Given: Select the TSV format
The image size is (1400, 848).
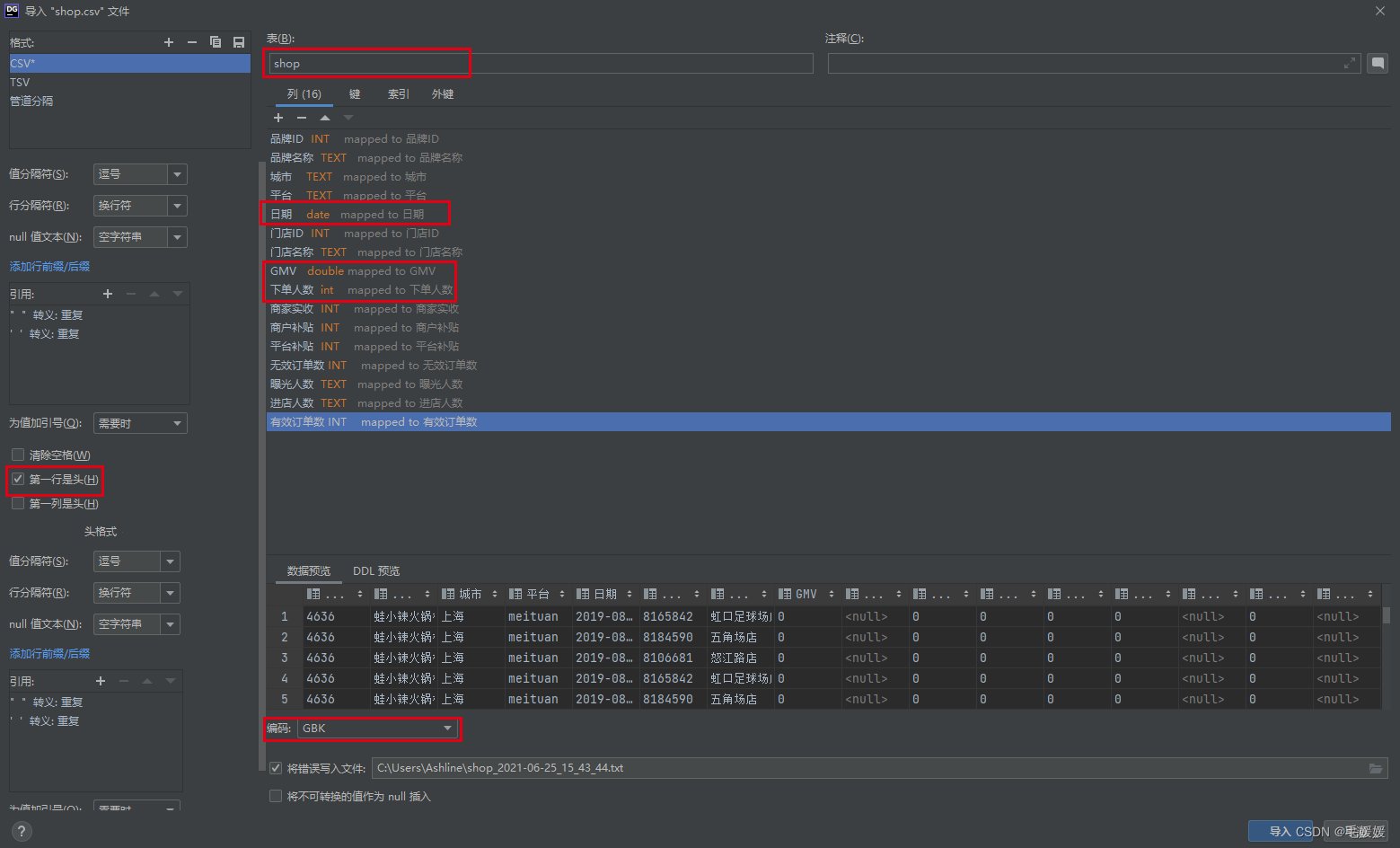Looking at the screenshot, I should [x=129, y=83].
